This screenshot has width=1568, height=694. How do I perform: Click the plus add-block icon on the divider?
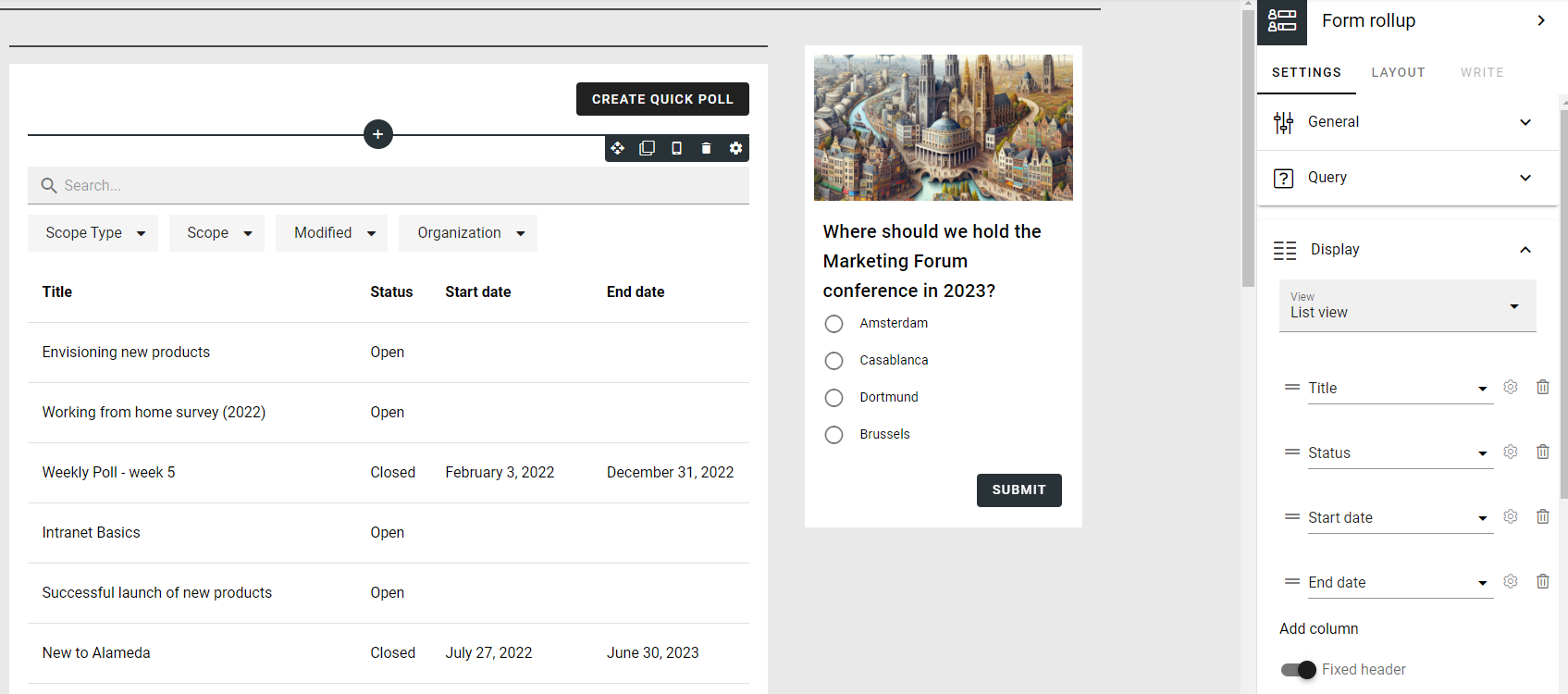coord(377,134)
